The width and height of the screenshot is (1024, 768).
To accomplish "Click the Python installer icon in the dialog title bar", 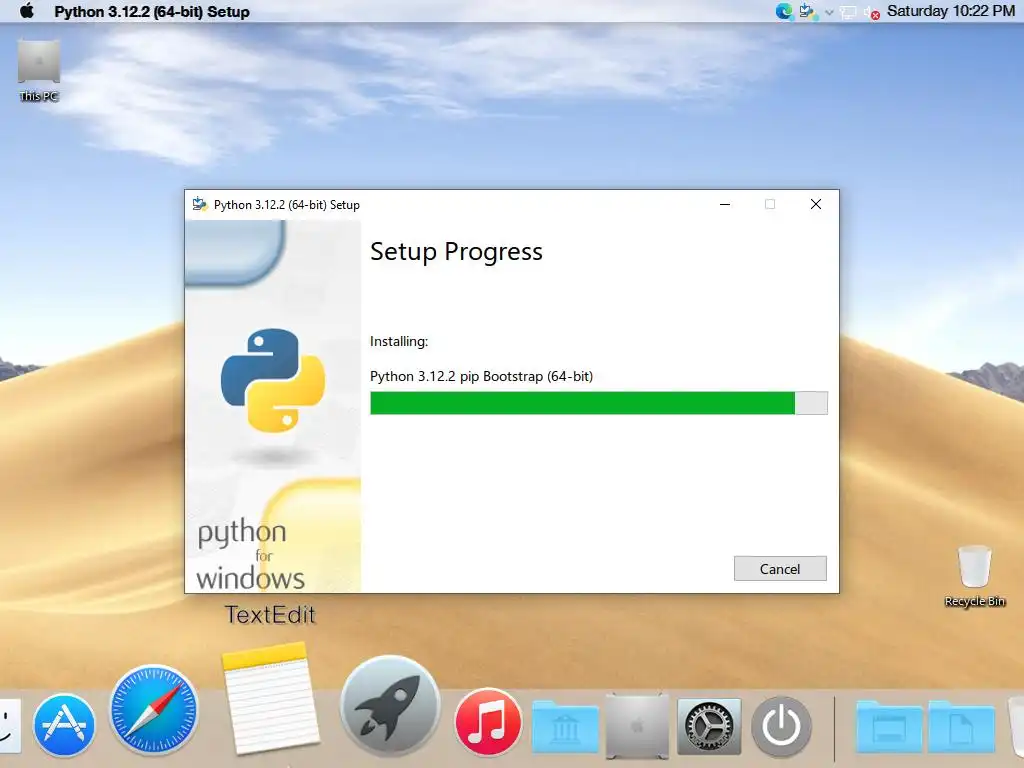I will tap(199, 204).
